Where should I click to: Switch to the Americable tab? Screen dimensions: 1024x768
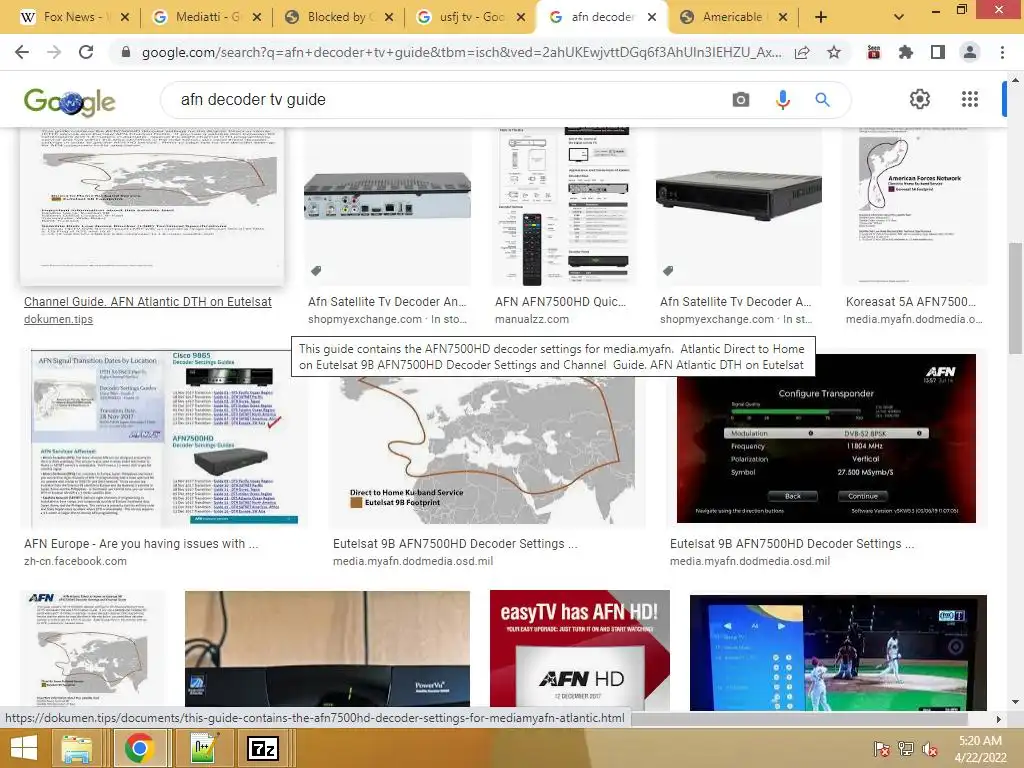(x=731, y=17)
